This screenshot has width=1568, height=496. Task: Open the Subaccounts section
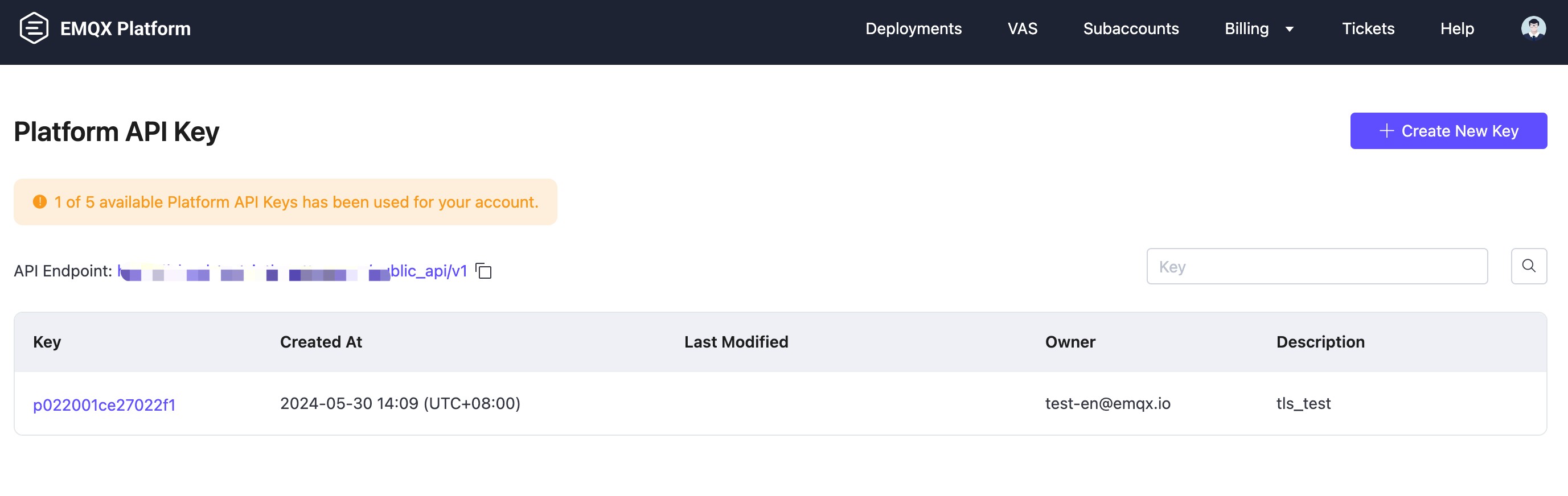1130,28
